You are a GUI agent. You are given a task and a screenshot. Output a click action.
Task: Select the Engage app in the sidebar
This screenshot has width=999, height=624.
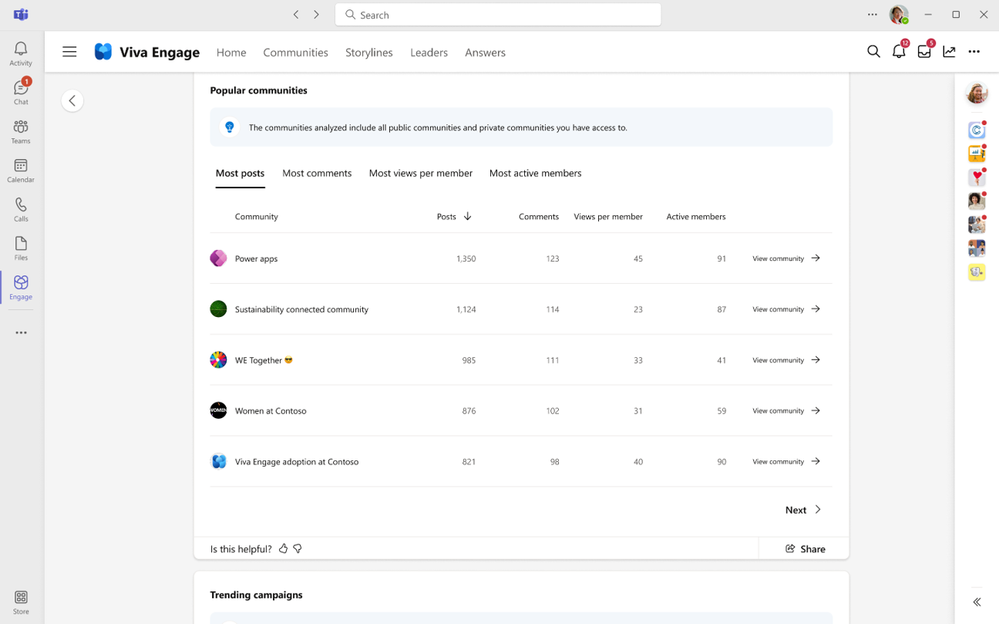point(20,287)
